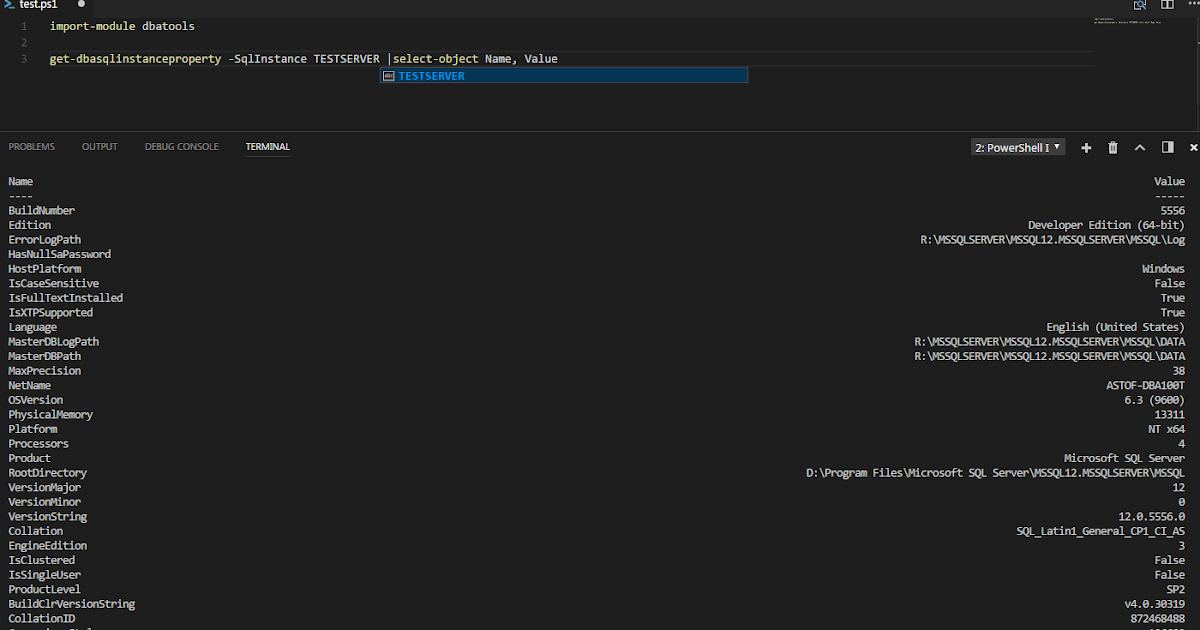Expand the 2: PowerShell dropdown arrow
This screenshot has width=1200, height=630.
point(1058,147)
